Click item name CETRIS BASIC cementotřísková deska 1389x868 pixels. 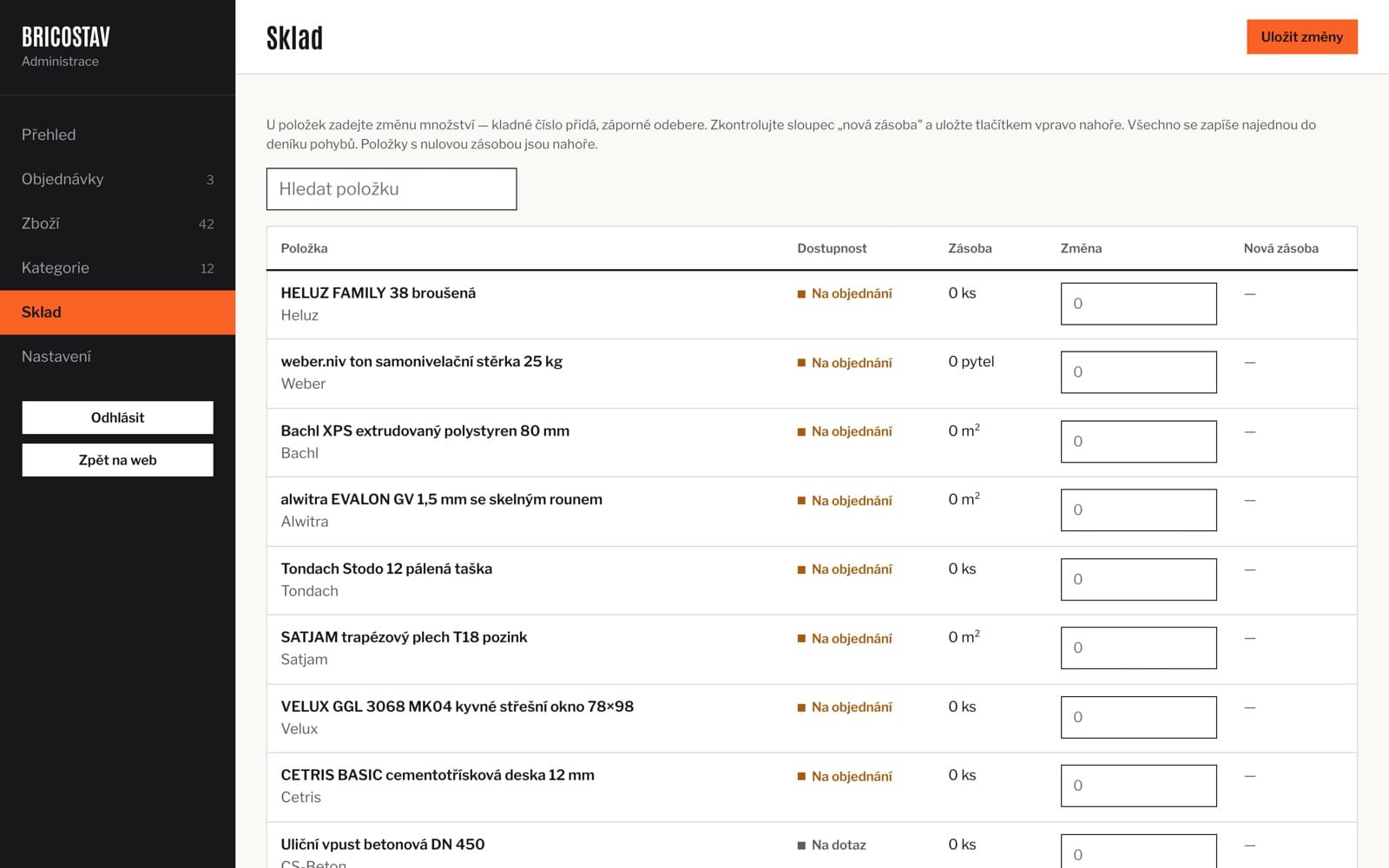pyautogui.click(x=438, y=775)
